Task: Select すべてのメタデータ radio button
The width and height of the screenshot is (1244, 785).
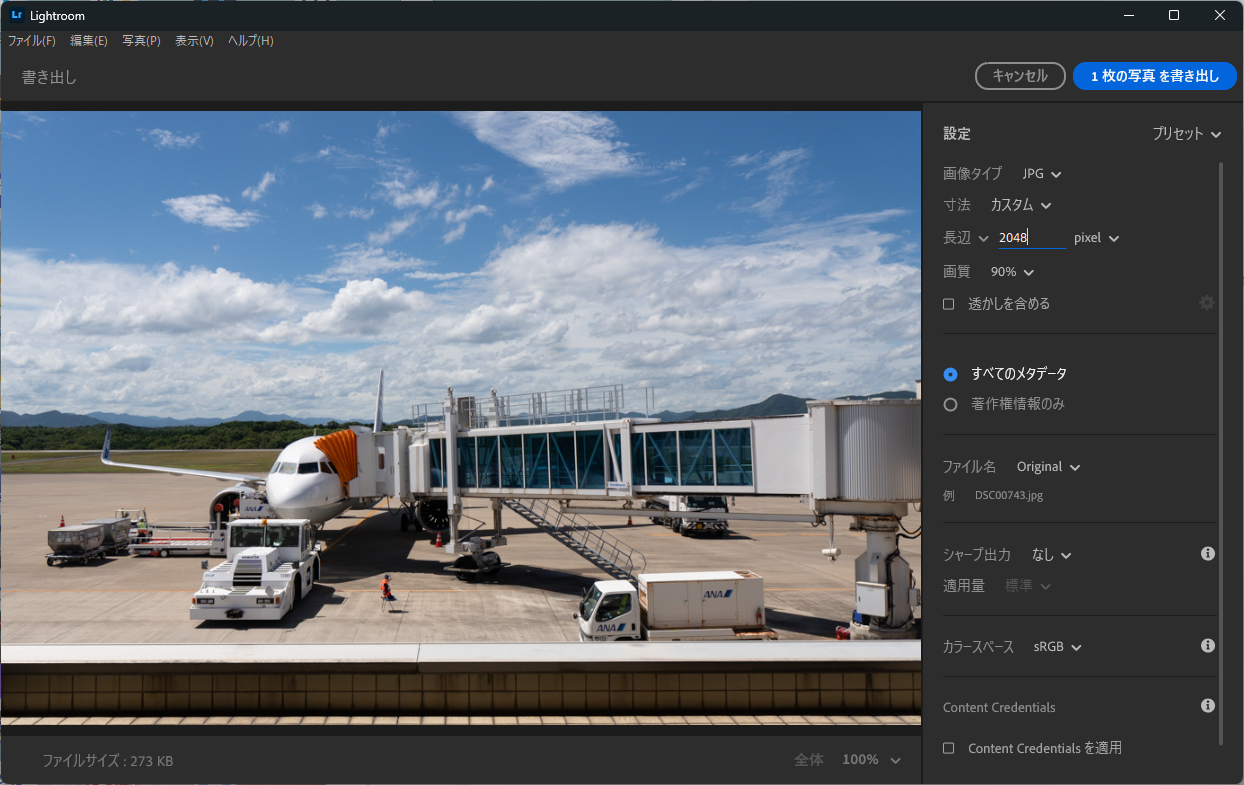Action: (x=951, y=374)
